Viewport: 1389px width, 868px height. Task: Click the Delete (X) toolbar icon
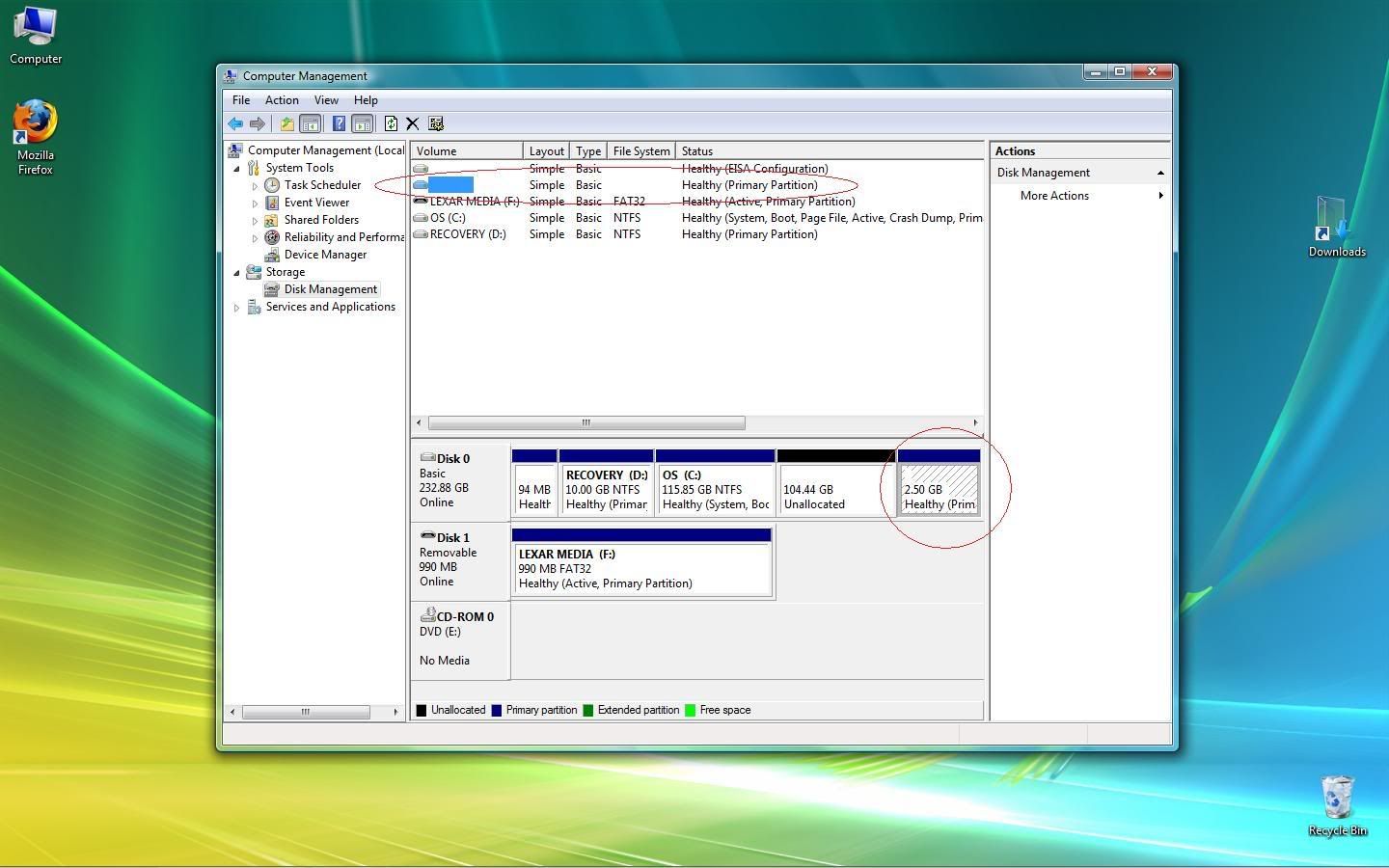413,122
